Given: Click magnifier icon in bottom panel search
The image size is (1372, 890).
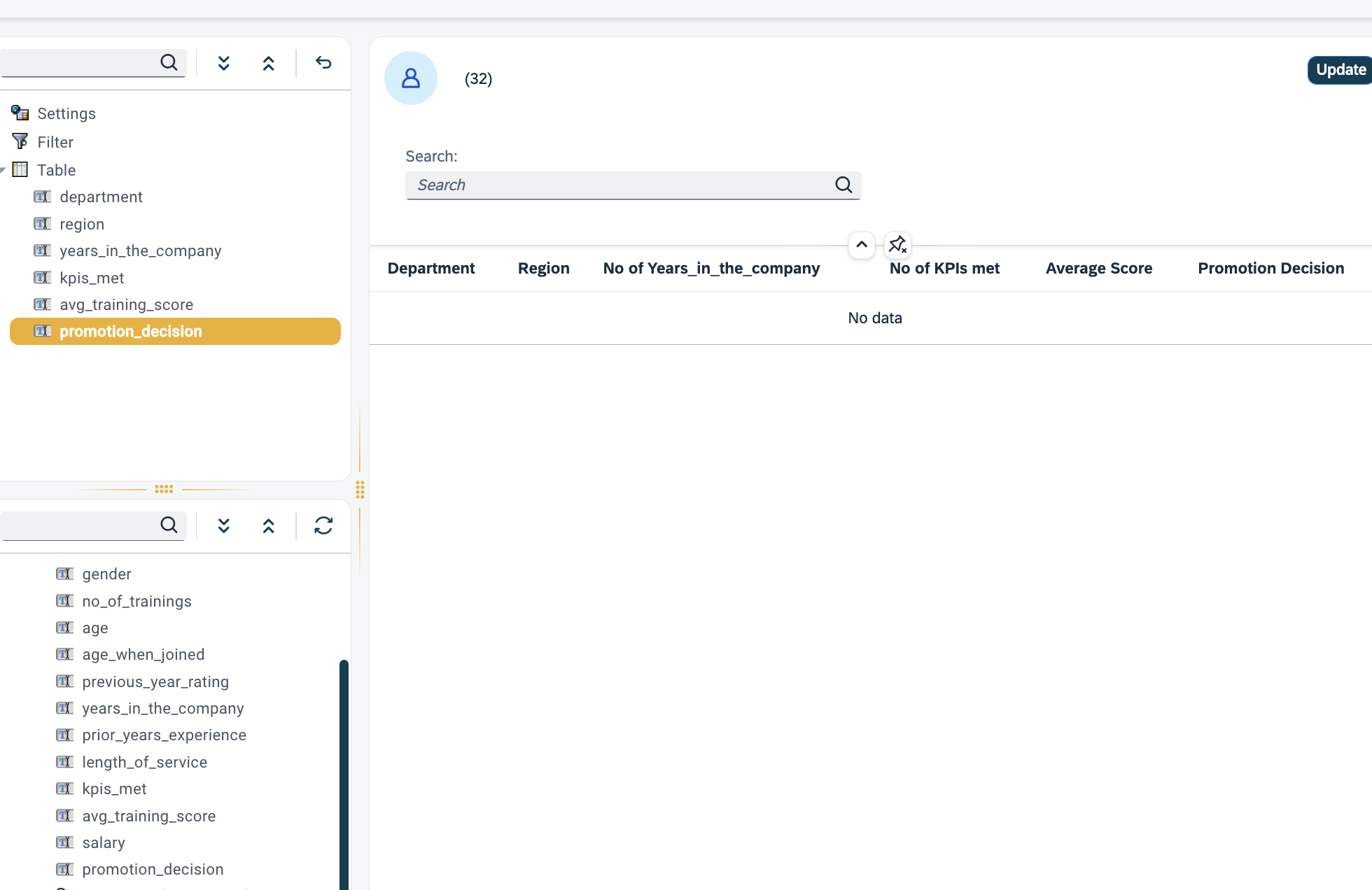Looking at the screenshot, I should (169, 525).
